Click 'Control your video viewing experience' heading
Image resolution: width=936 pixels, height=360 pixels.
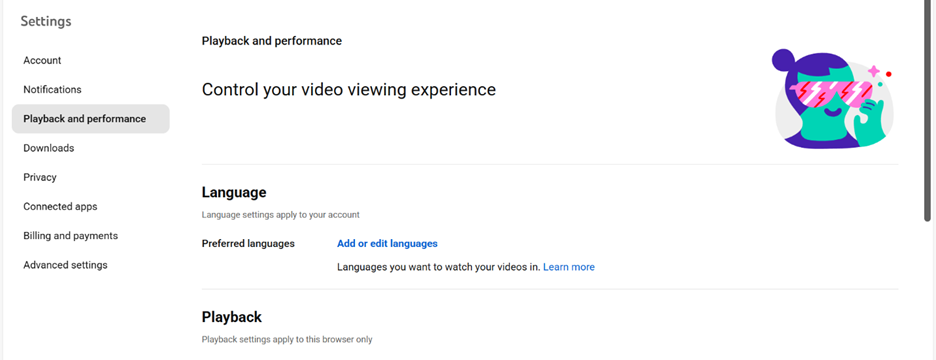(x=349, y=90)
